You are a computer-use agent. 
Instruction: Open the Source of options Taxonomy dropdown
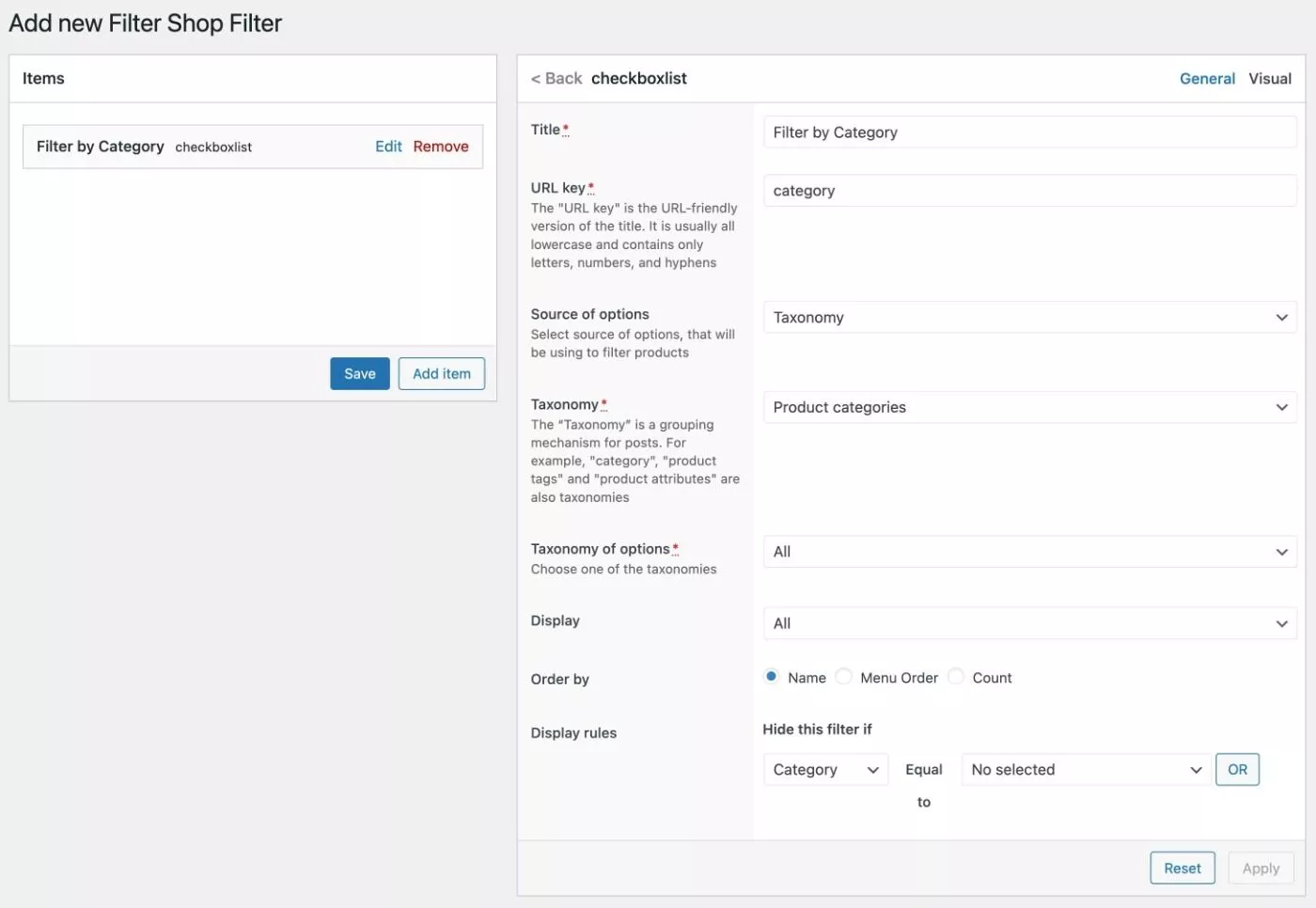click(1029, 318)
